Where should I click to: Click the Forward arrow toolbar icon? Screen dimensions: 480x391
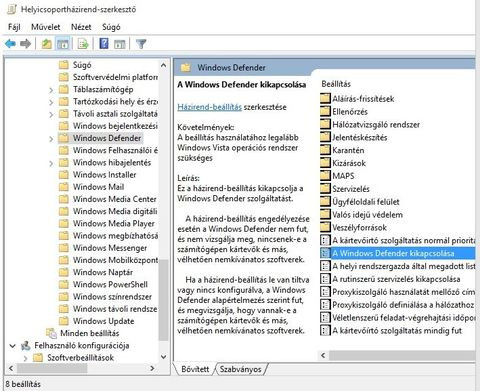(x=26, y=44)
